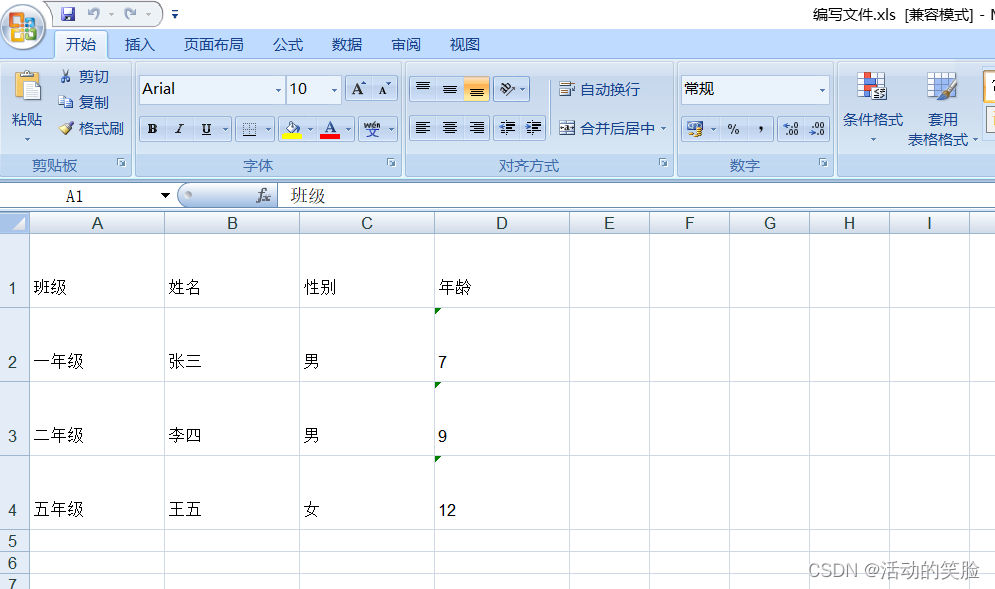This screenshot has width=995, height=589.
Task: Expand the underline style arrow
Action: [225, 129]
